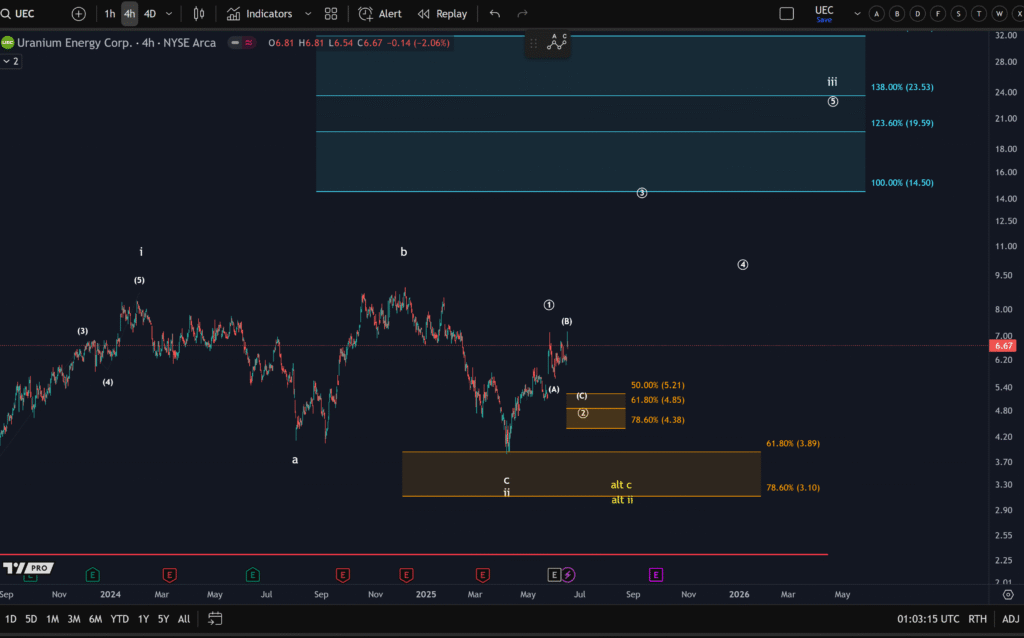Expand the indicators favorites dropdown arrow
The width and height of the screenshot is (1024, 638).
[x=308, y=14]
